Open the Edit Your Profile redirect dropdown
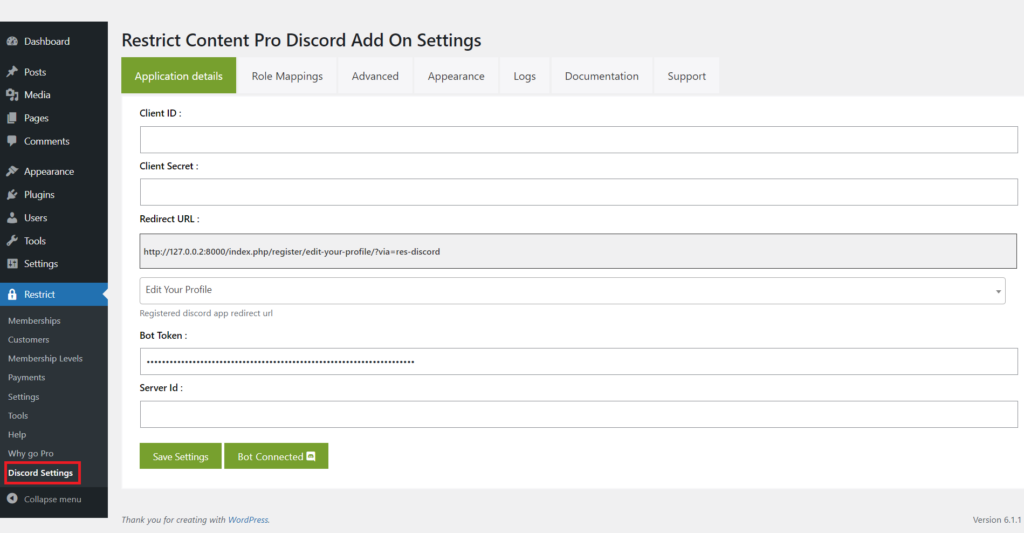Screen dimensions: 1024x533 (572, 290)
